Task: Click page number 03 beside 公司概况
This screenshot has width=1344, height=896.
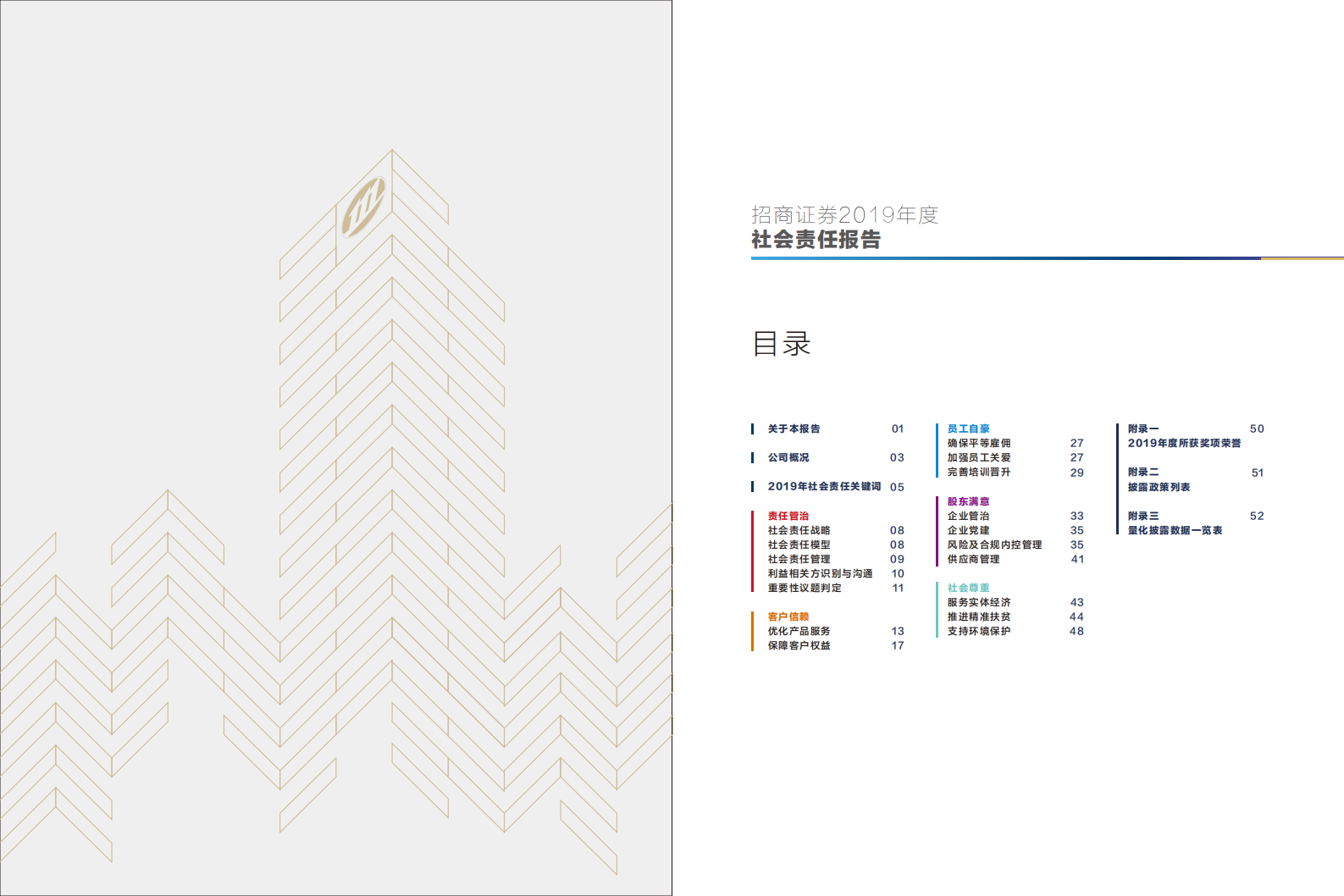Action: (x=898, y=457)
